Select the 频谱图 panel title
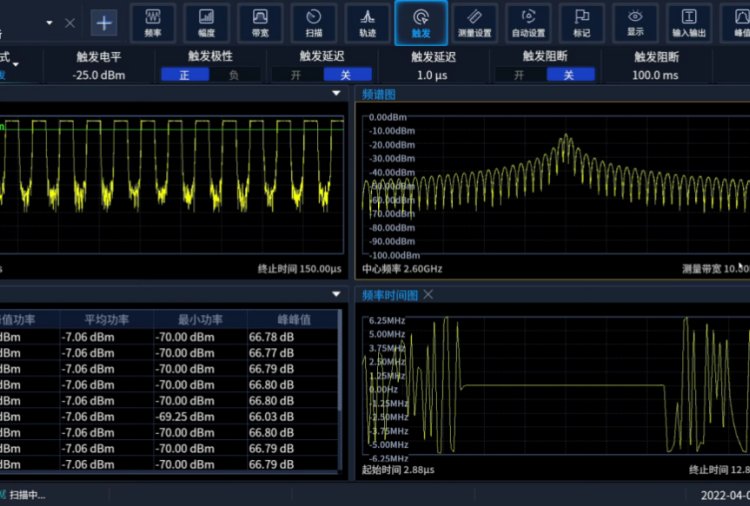 click(378, 94)
